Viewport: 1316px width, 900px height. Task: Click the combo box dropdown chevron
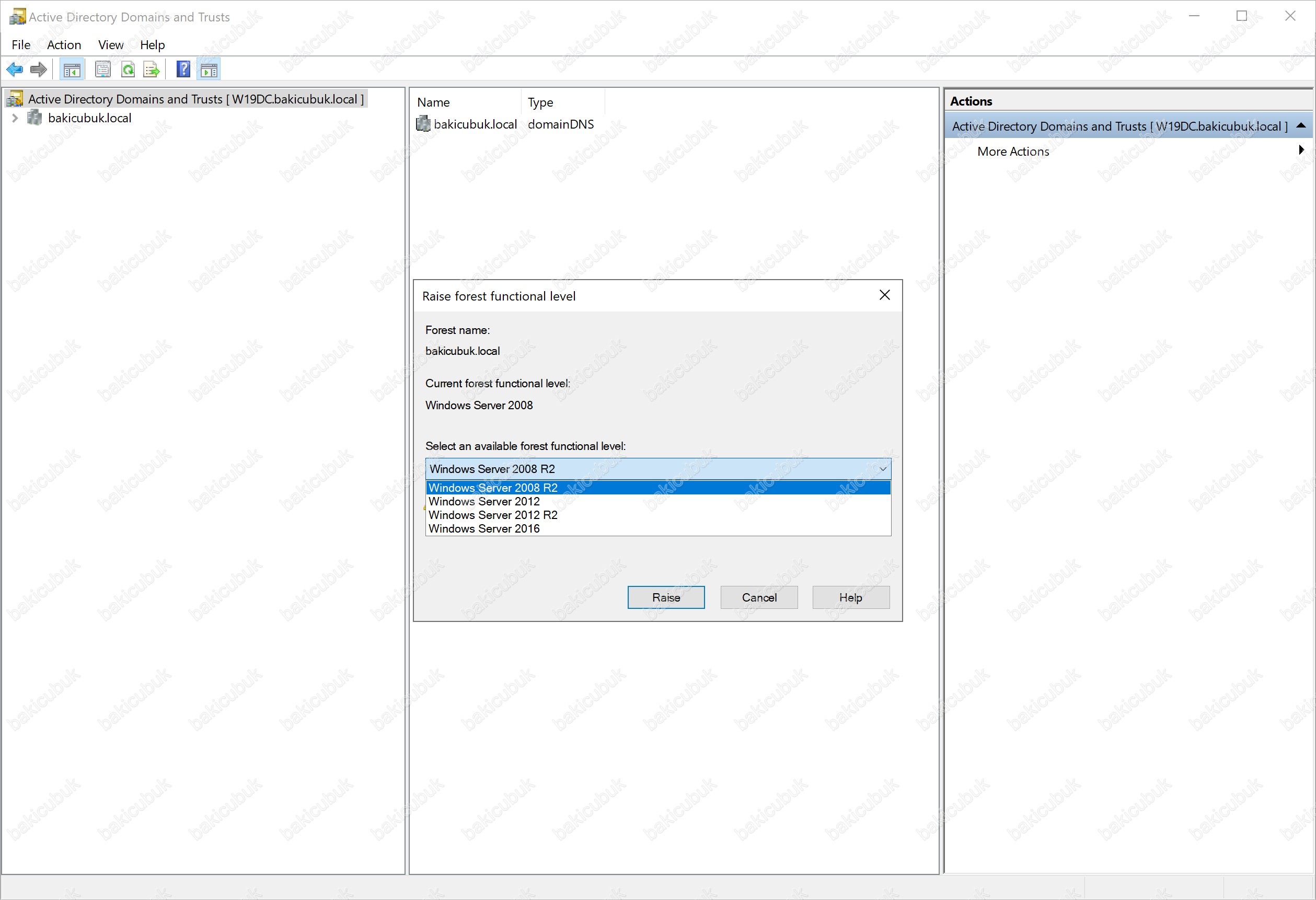click(882, 469)
